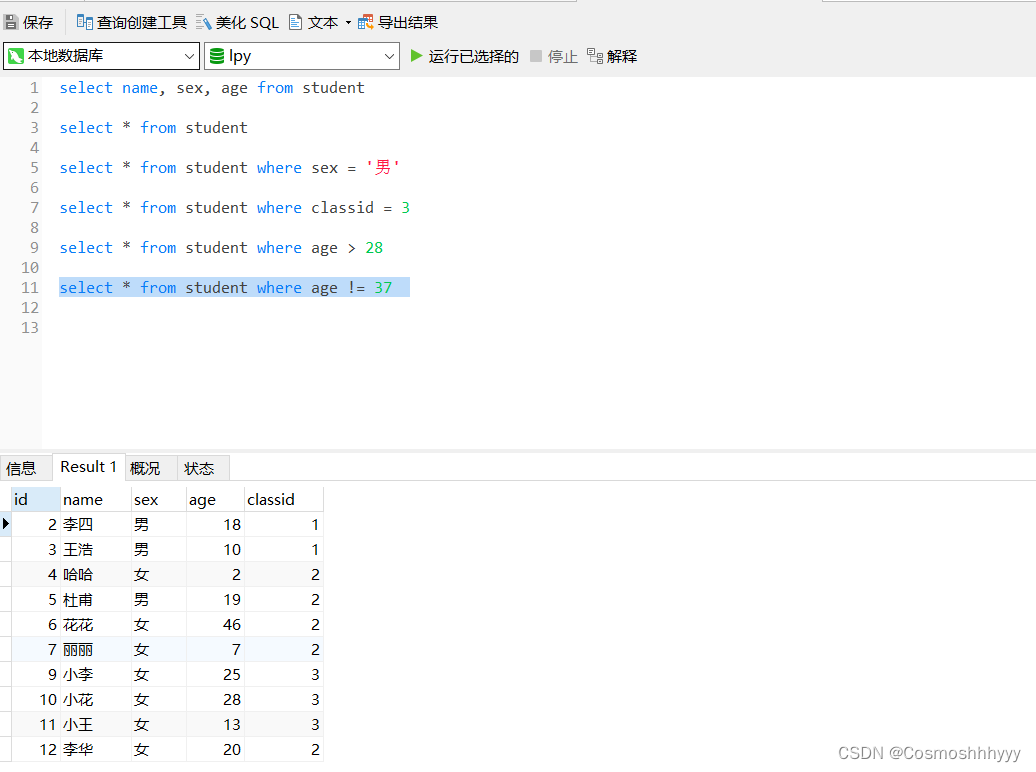
Task: Switch to the Result 1 tab
Action: click(x=89, y=467)
